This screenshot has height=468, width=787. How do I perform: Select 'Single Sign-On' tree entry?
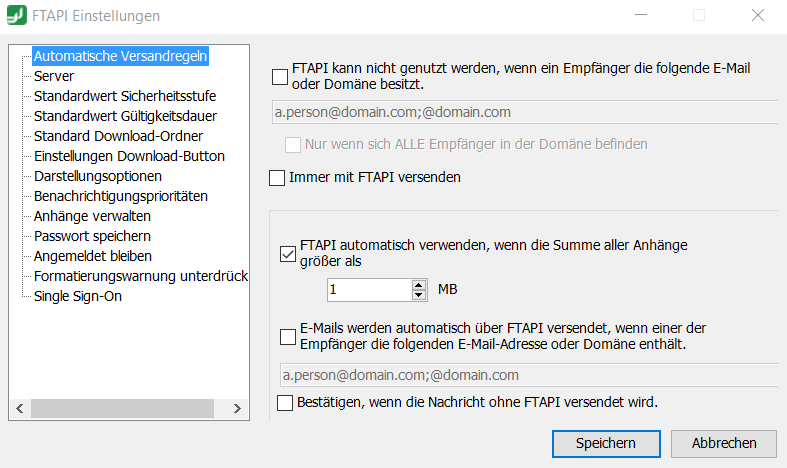[78, 296]
